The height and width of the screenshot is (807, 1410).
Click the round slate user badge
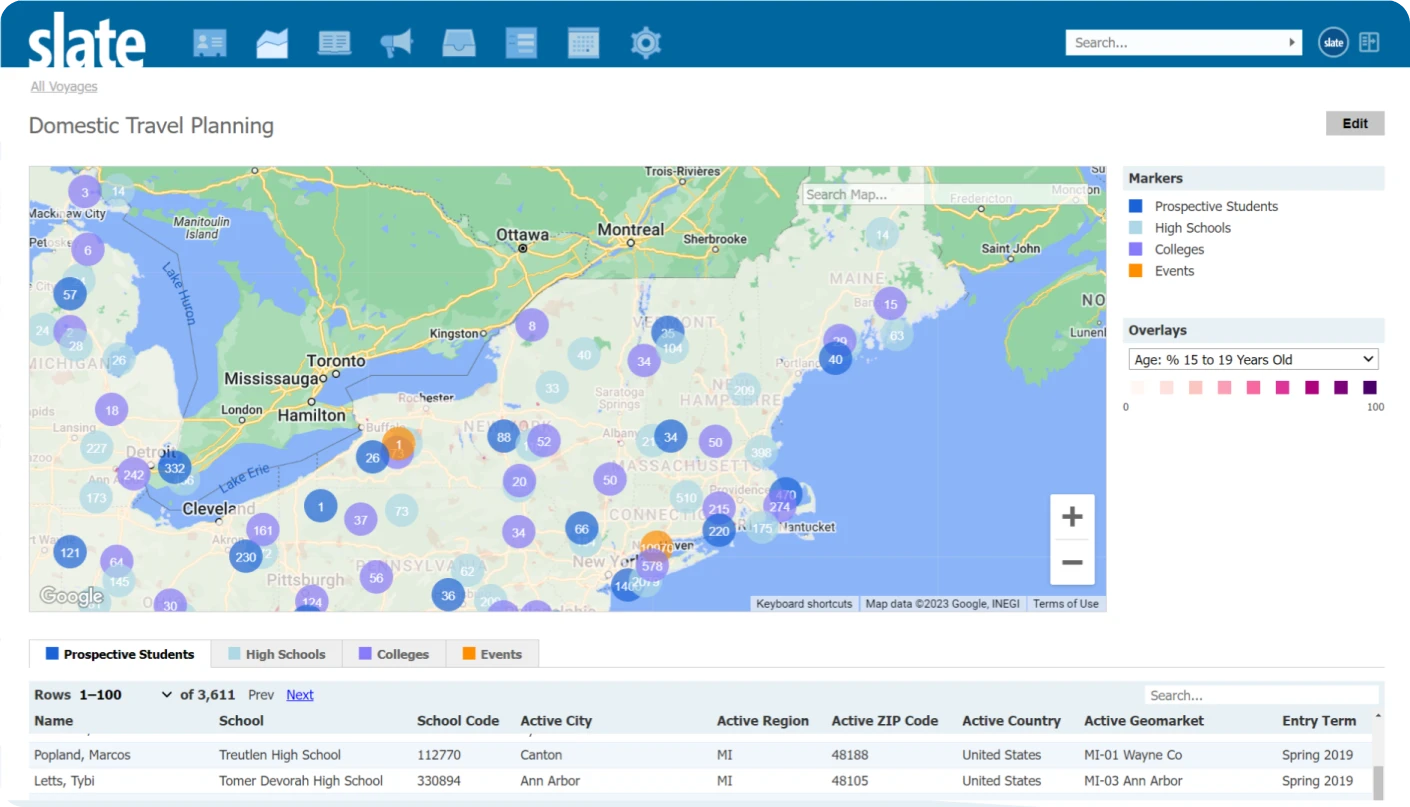coord(1332,42)
